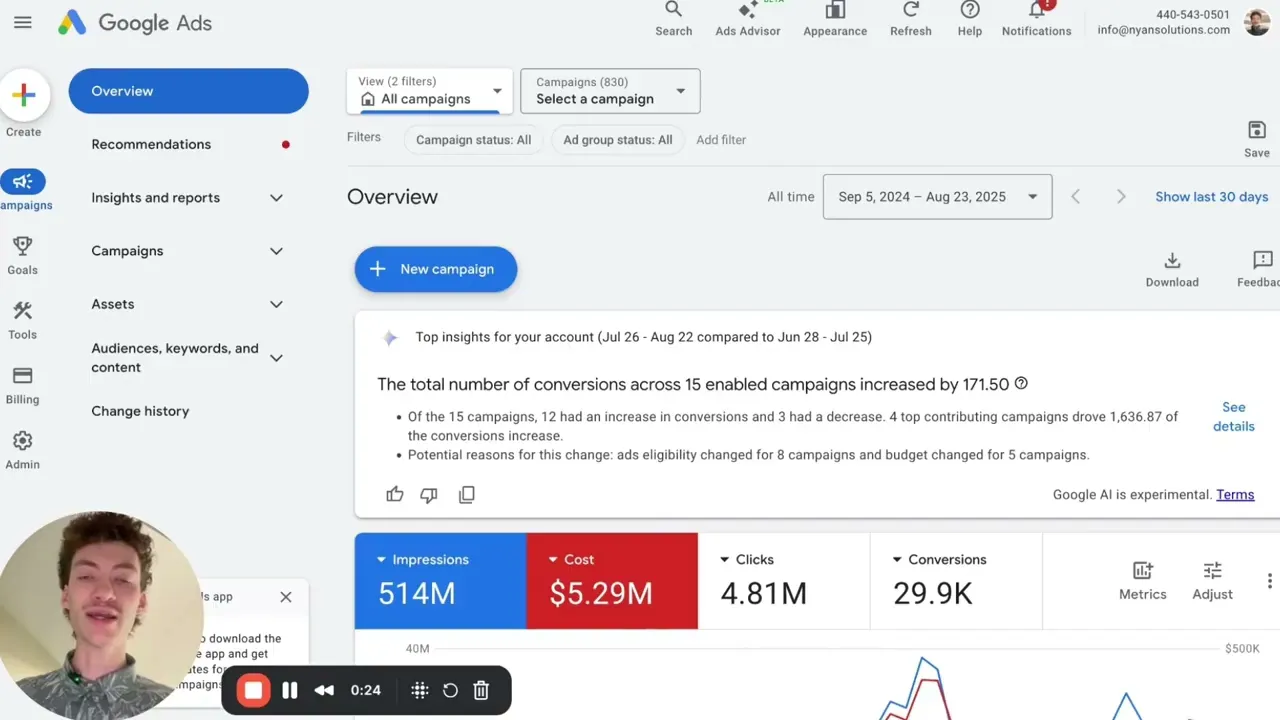Stop the screen recording
The image size is (1280, 720).
point(254,690)
